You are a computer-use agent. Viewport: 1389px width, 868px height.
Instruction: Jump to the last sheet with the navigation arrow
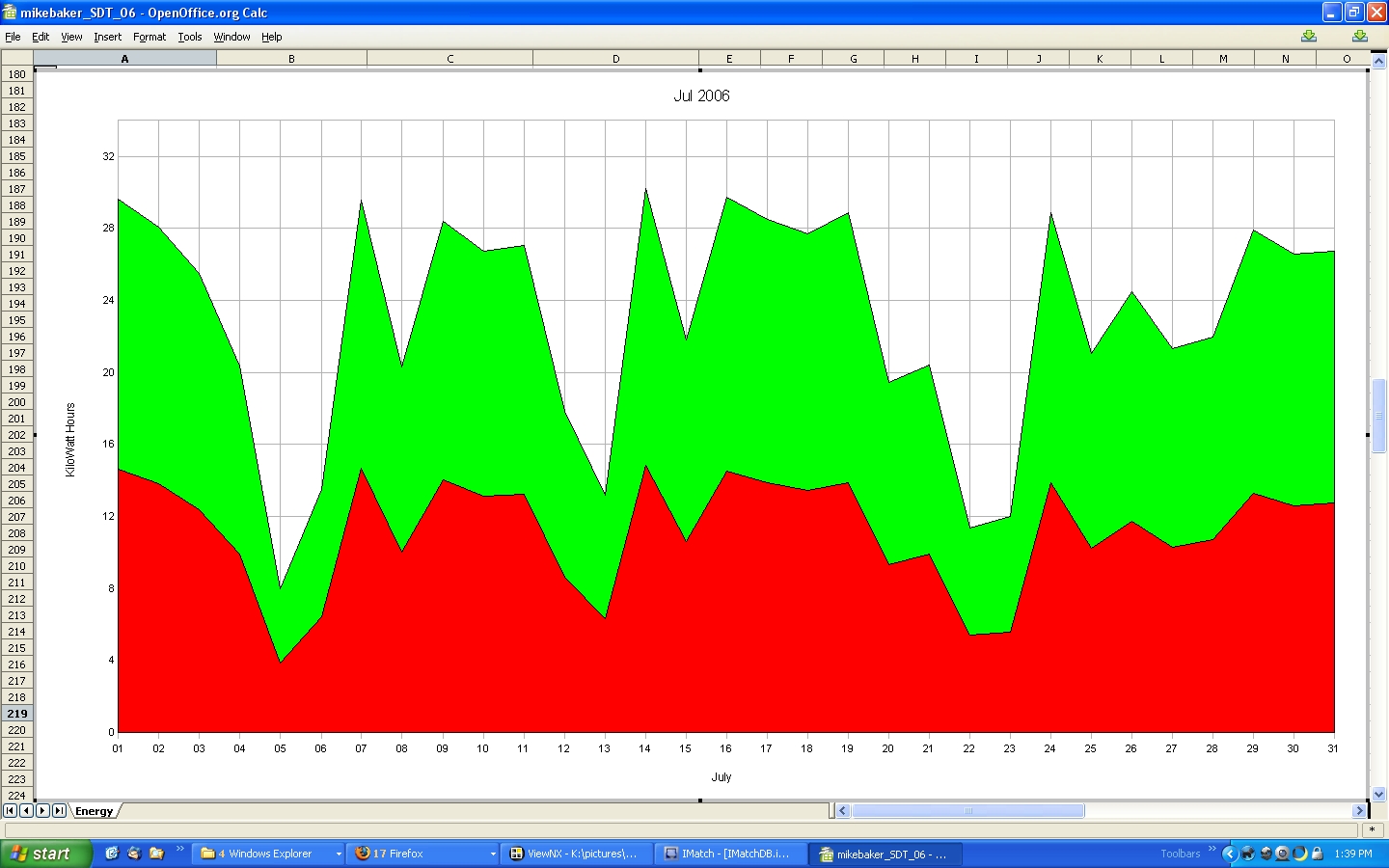[x=59, y=811]
